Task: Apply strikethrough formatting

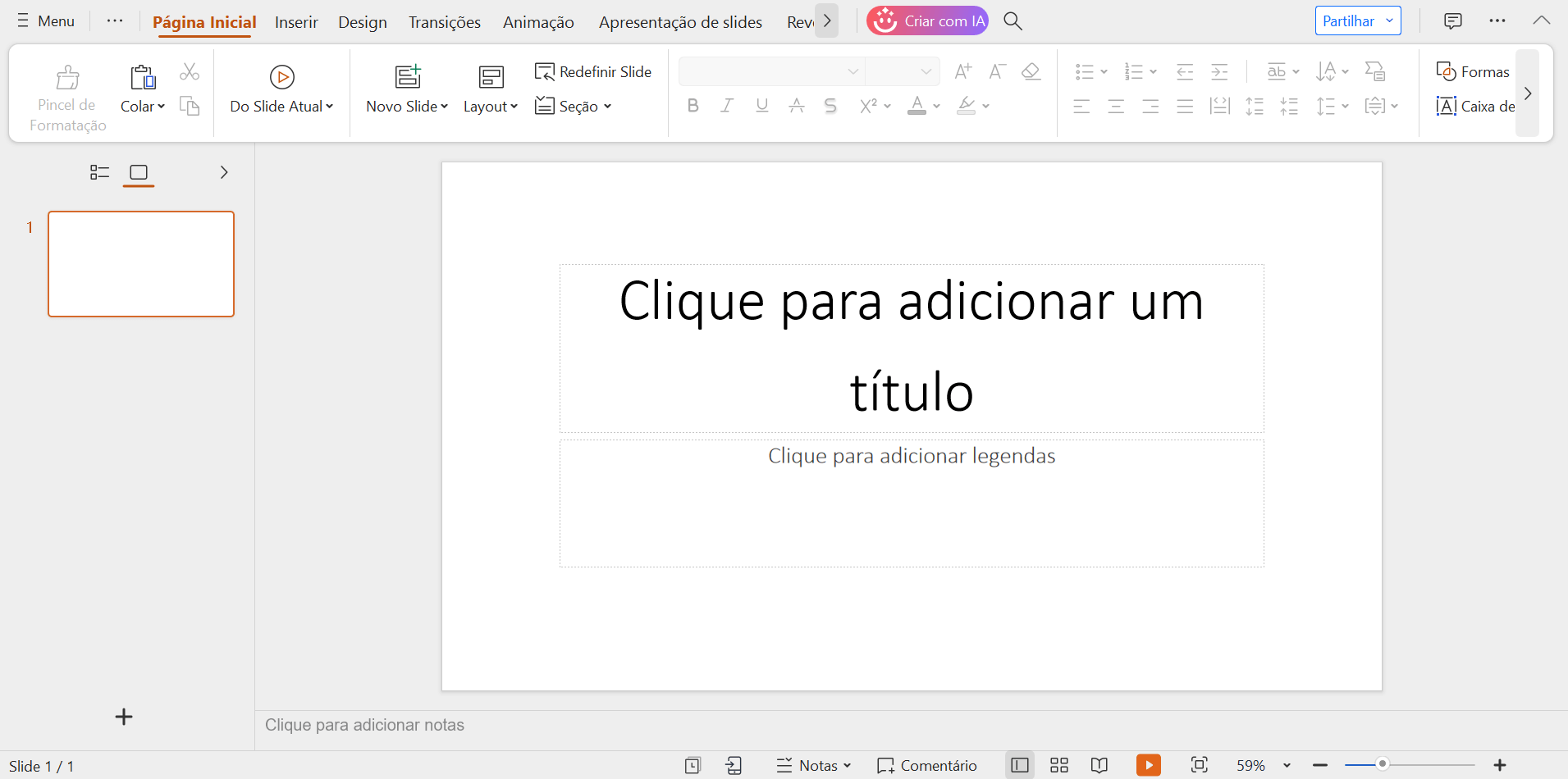Action: point(830,105)
